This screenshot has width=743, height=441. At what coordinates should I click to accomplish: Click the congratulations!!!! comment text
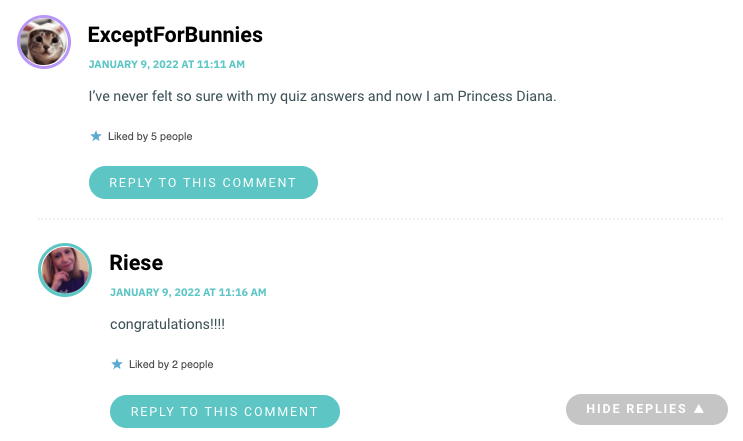[167, 324]
